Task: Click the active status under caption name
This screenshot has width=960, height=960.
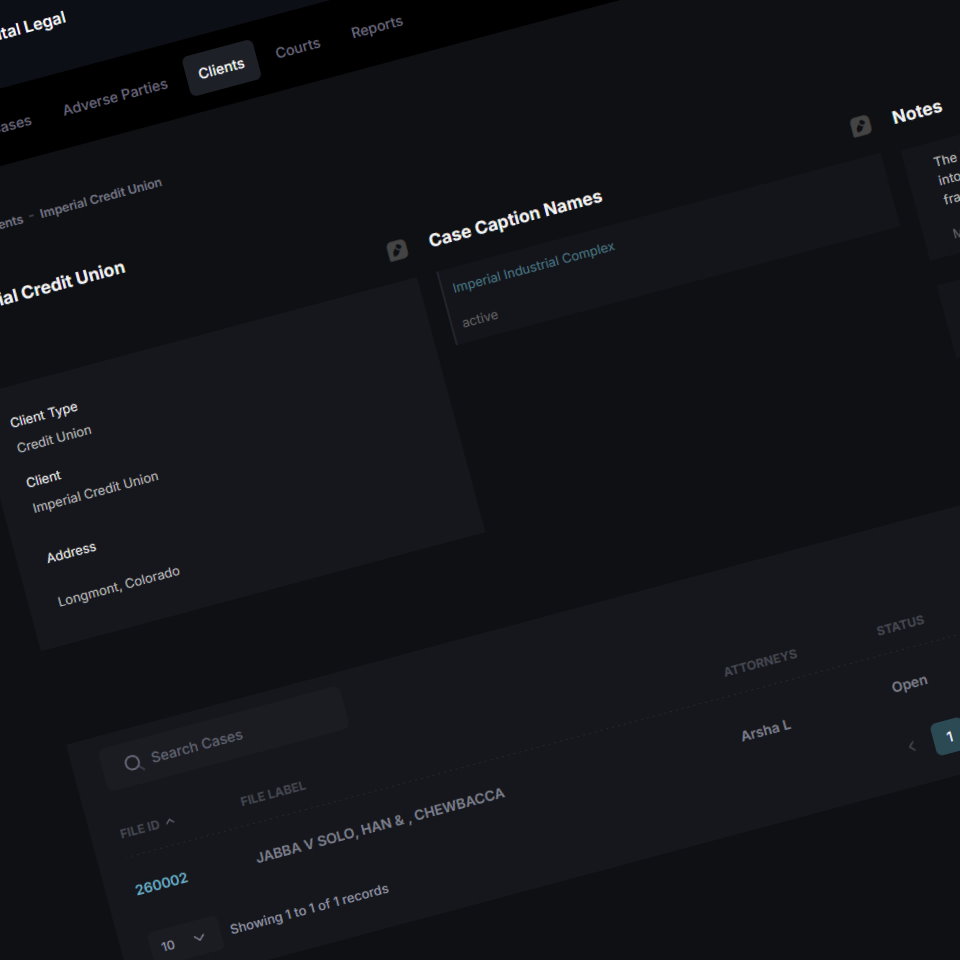Action: coord(480,318)
